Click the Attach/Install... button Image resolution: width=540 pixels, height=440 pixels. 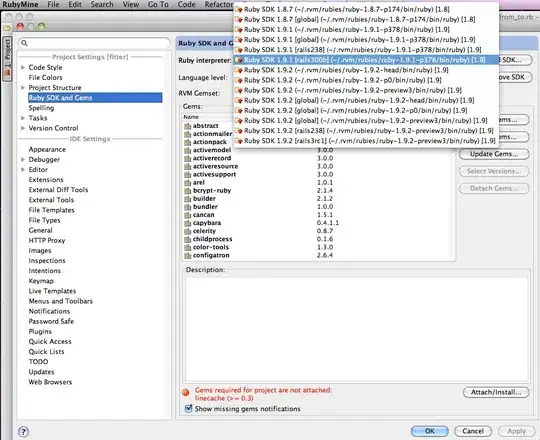point(496,392)
